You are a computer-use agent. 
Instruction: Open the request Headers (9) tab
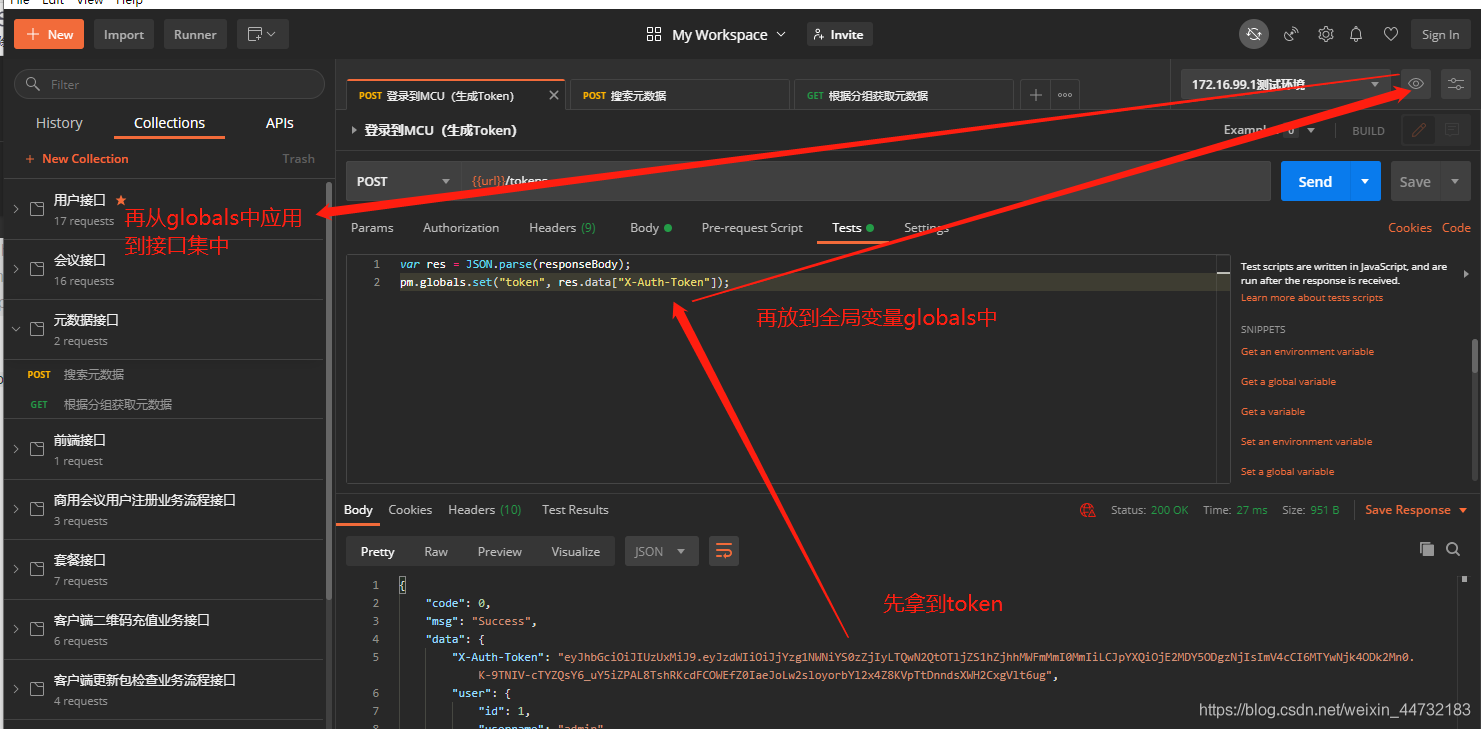point(562,228)
